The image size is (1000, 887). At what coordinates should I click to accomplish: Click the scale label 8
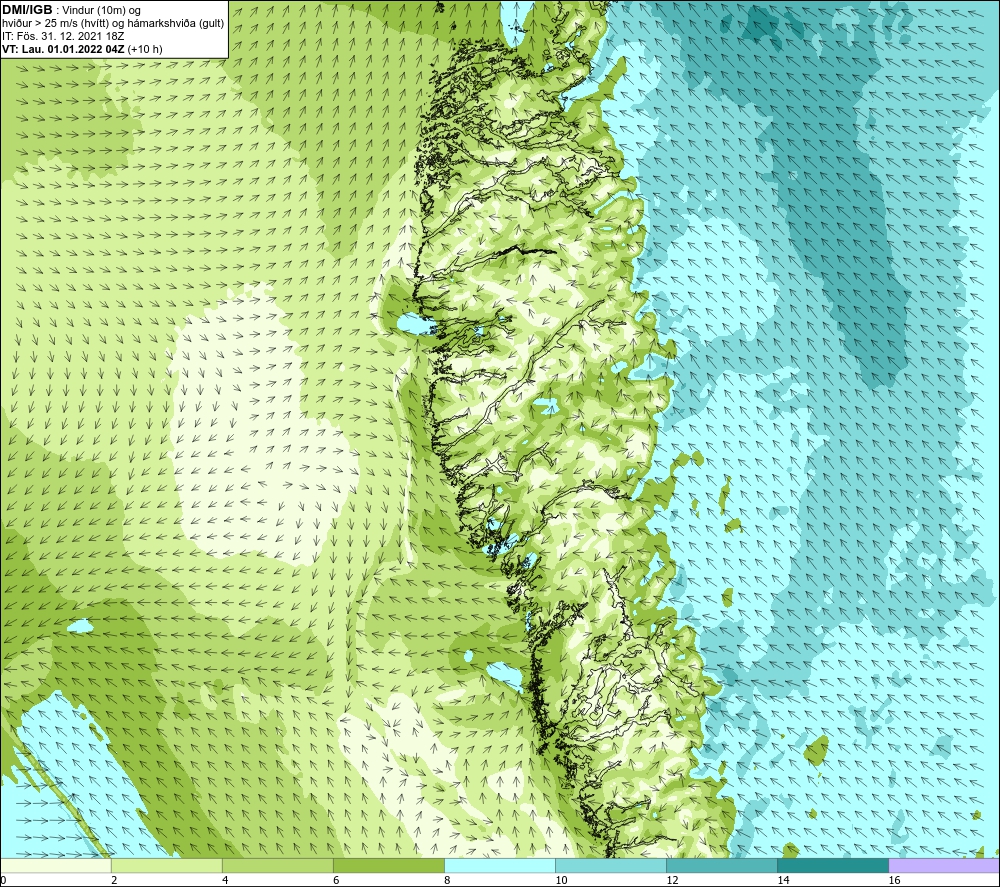(447, 881)
